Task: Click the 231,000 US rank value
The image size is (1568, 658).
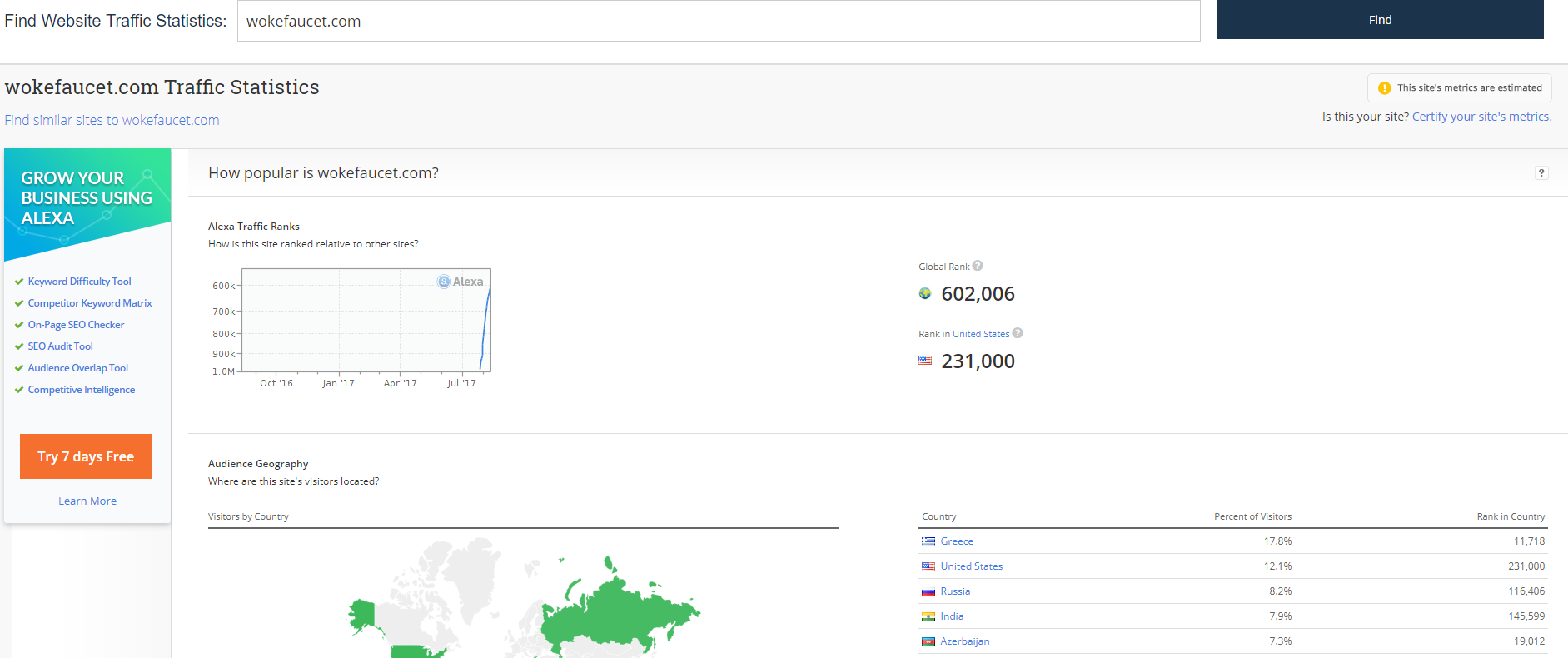Action: pos(978,361)
